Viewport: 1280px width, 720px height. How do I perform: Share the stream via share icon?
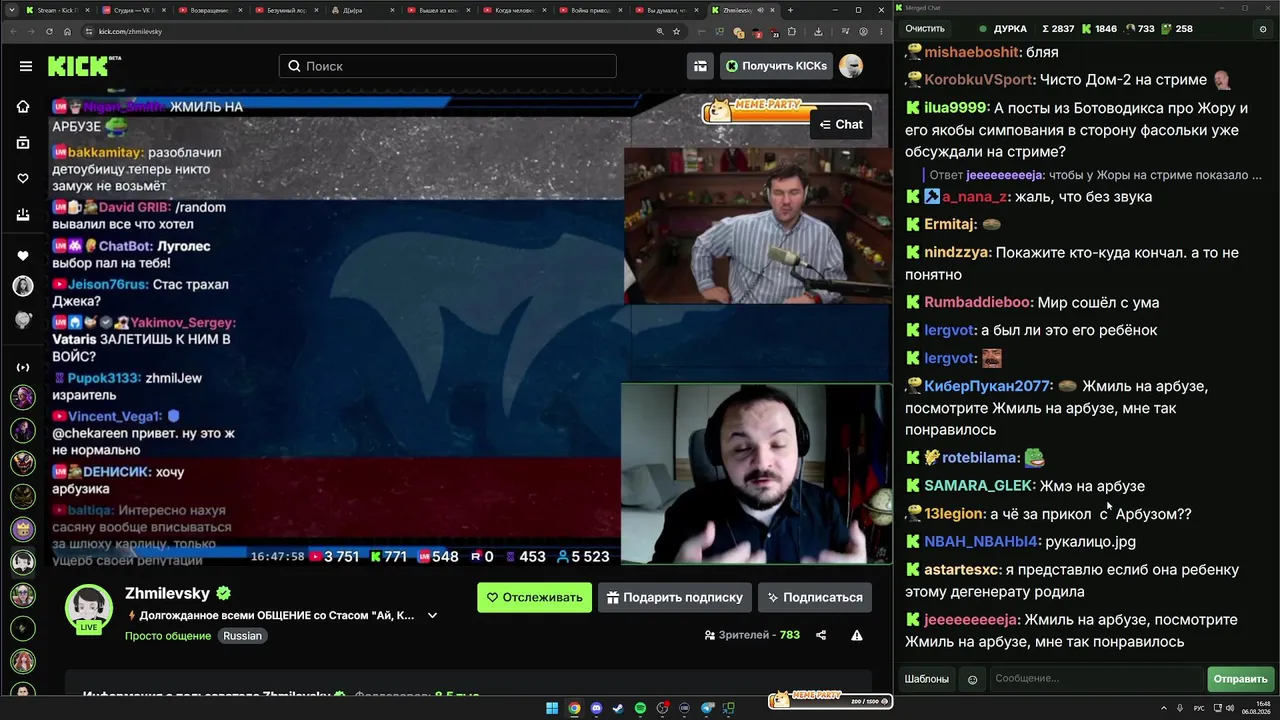[x=821, y=635]
